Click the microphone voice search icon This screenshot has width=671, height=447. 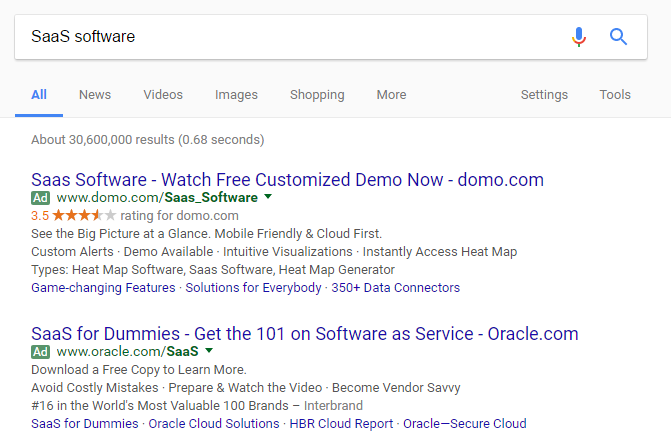coord(578,37)
